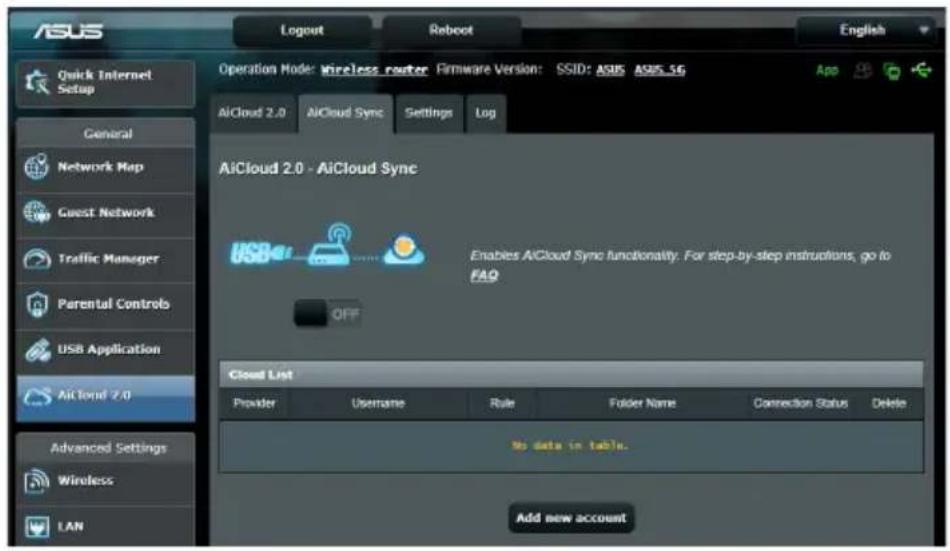Click the Logout button
Image resolution: width=950 pixels, height=551 pixels.
(x=302, y=30)
